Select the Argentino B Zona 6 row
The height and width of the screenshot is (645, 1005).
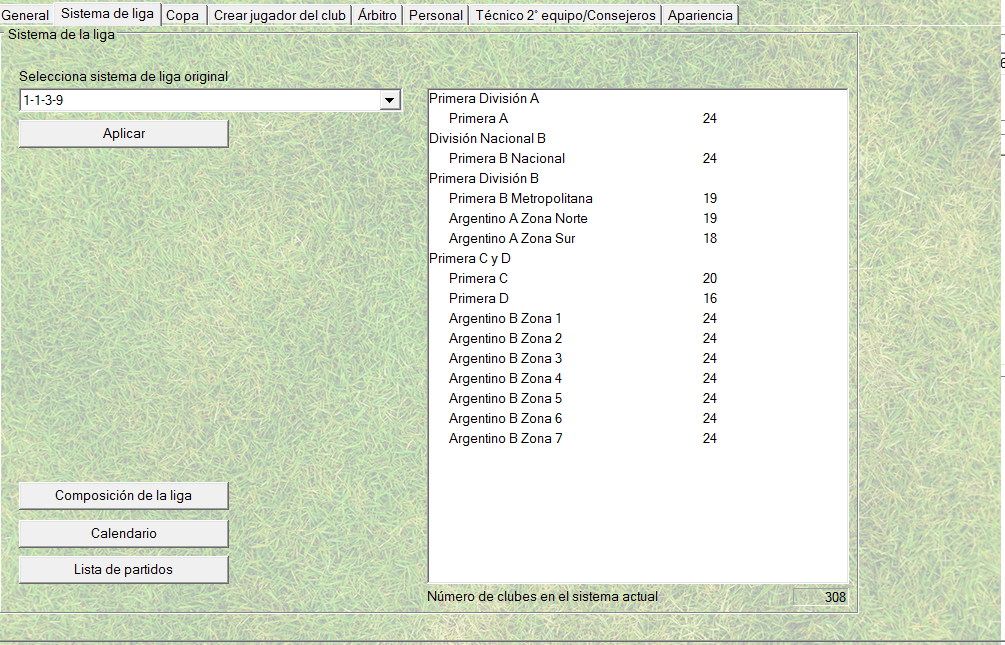[638, 418]
